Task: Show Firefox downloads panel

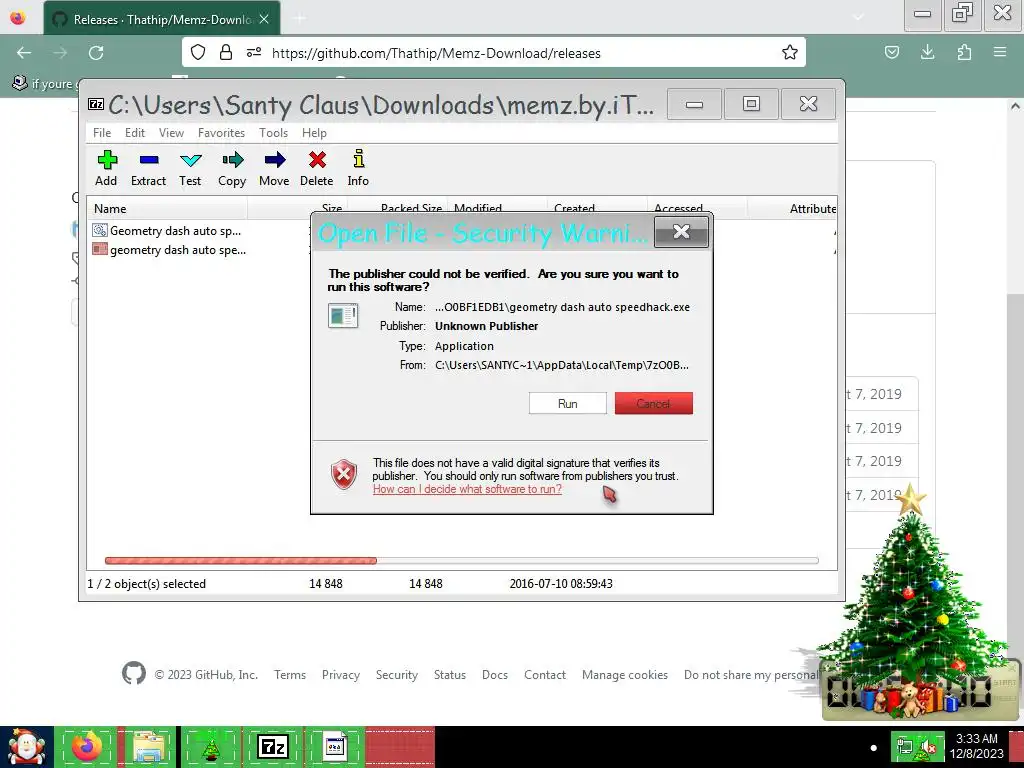Action: point(927,52)
